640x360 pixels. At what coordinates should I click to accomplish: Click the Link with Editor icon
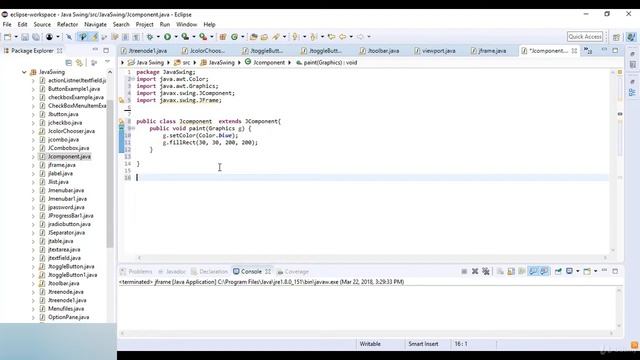[x=79, y=62]
